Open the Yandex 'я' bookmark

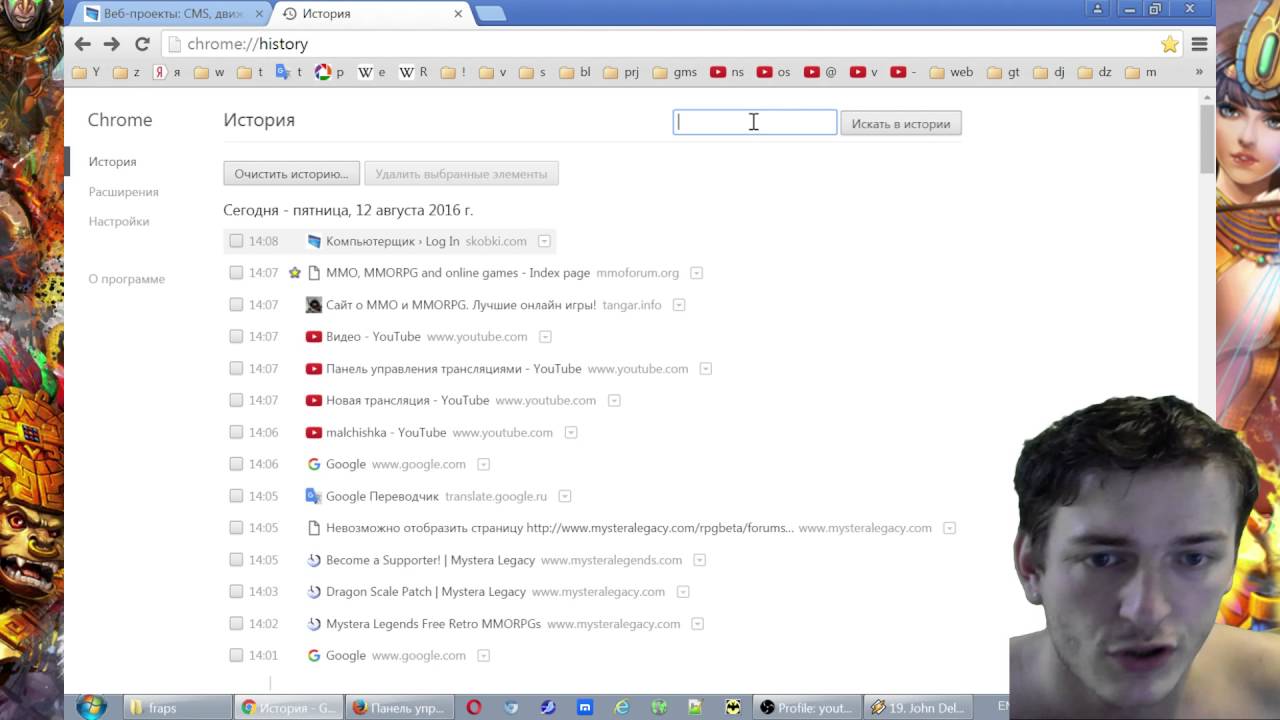166,72
